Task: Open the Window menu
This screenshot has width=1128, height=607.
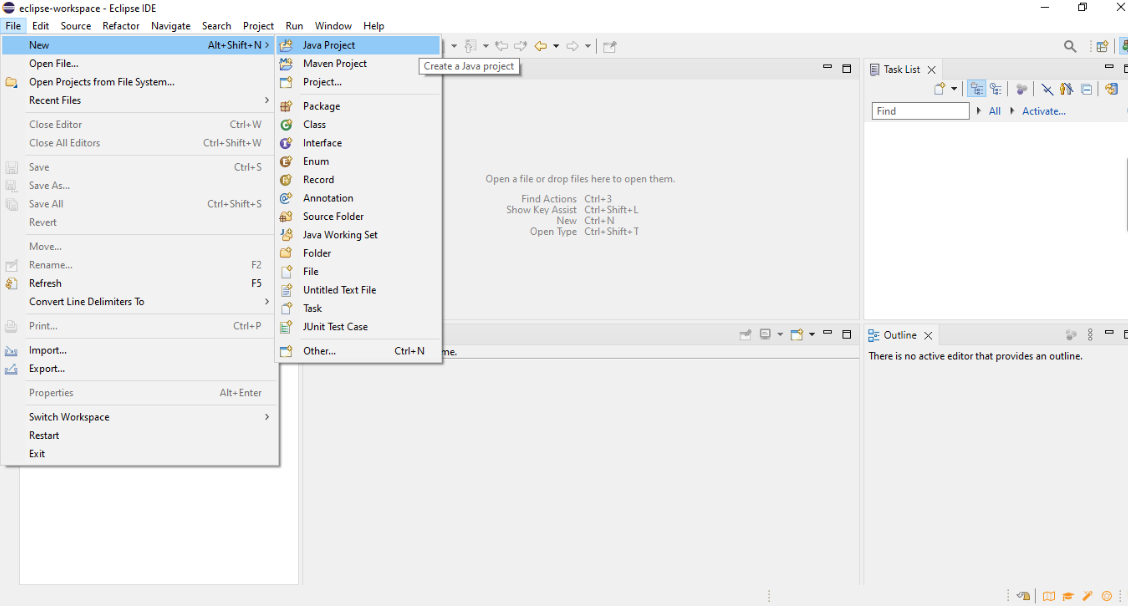Action: (x=333, y=25)
